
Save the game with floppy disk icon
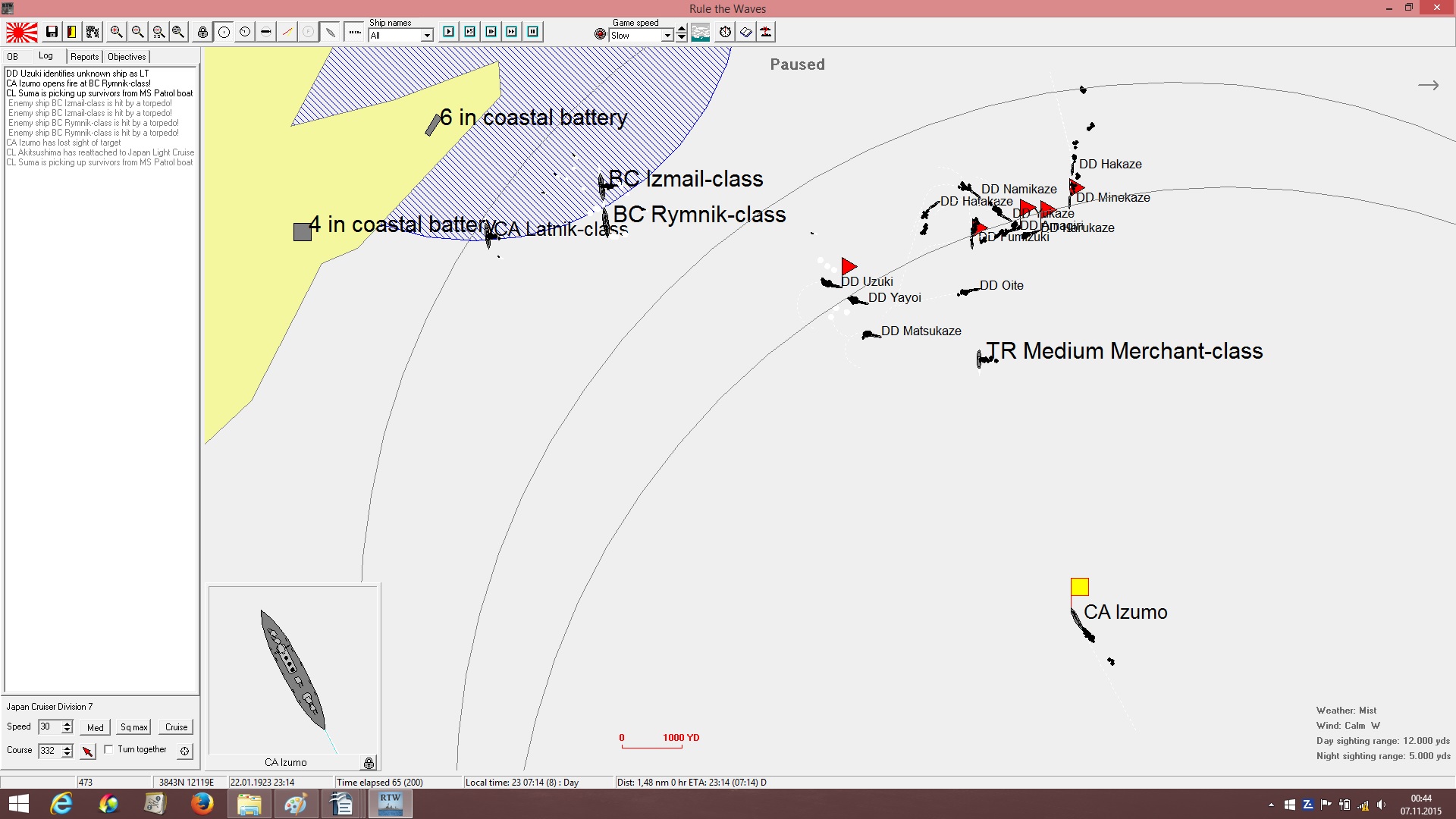[x=52, y=32]
